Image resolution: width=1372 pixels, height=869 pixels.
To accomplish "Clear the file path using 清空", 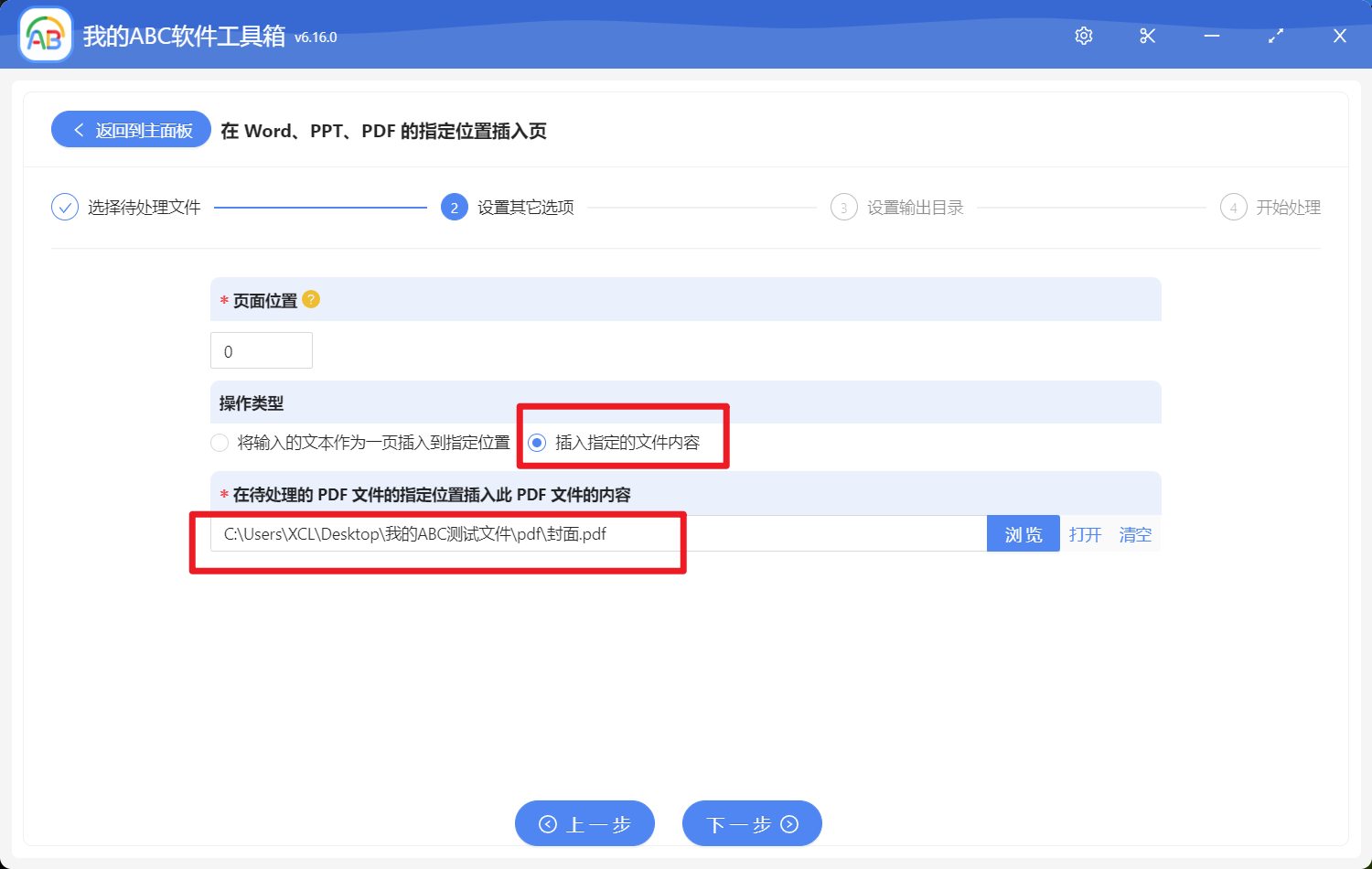I will pos(1135,534).
